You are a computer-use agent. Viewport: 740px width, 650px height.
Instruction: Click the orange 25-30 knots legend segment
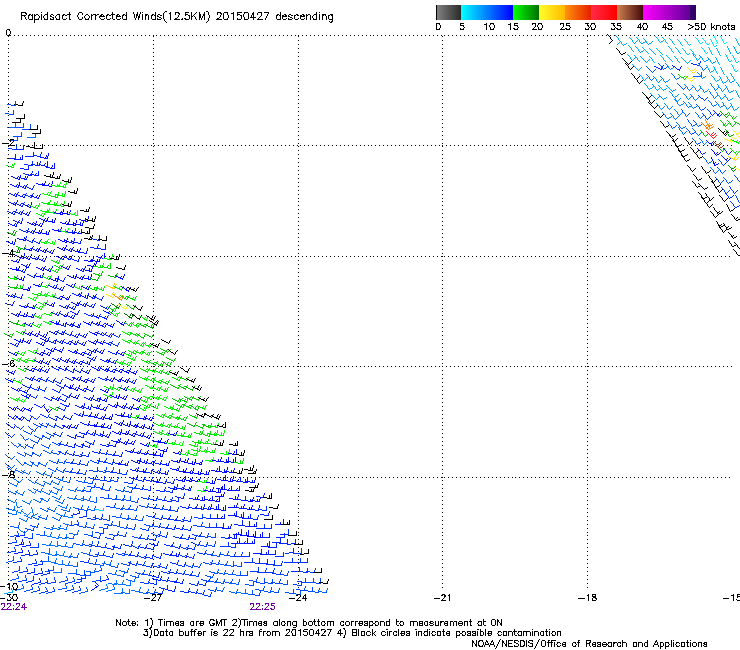[578, 12]
